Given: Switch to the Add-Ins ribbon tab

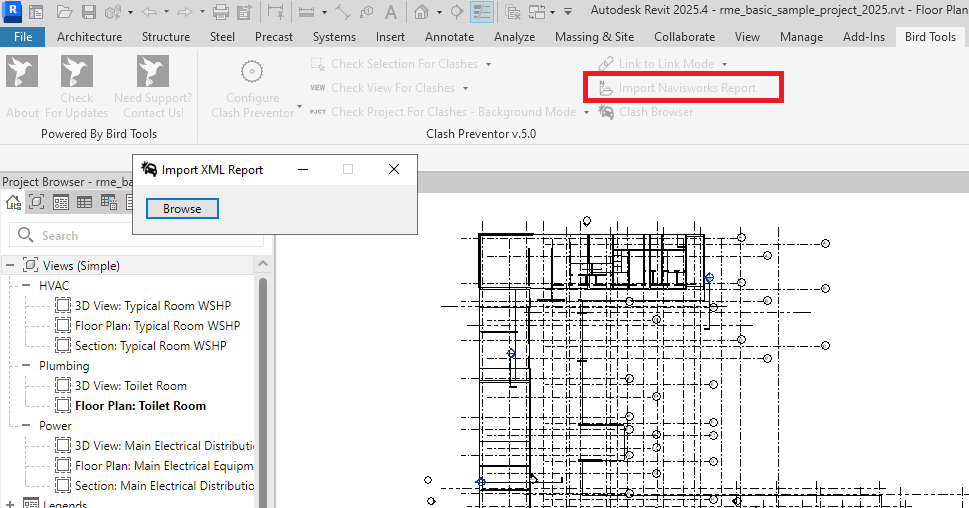Looking at the screenshot, I should (864, 36).
